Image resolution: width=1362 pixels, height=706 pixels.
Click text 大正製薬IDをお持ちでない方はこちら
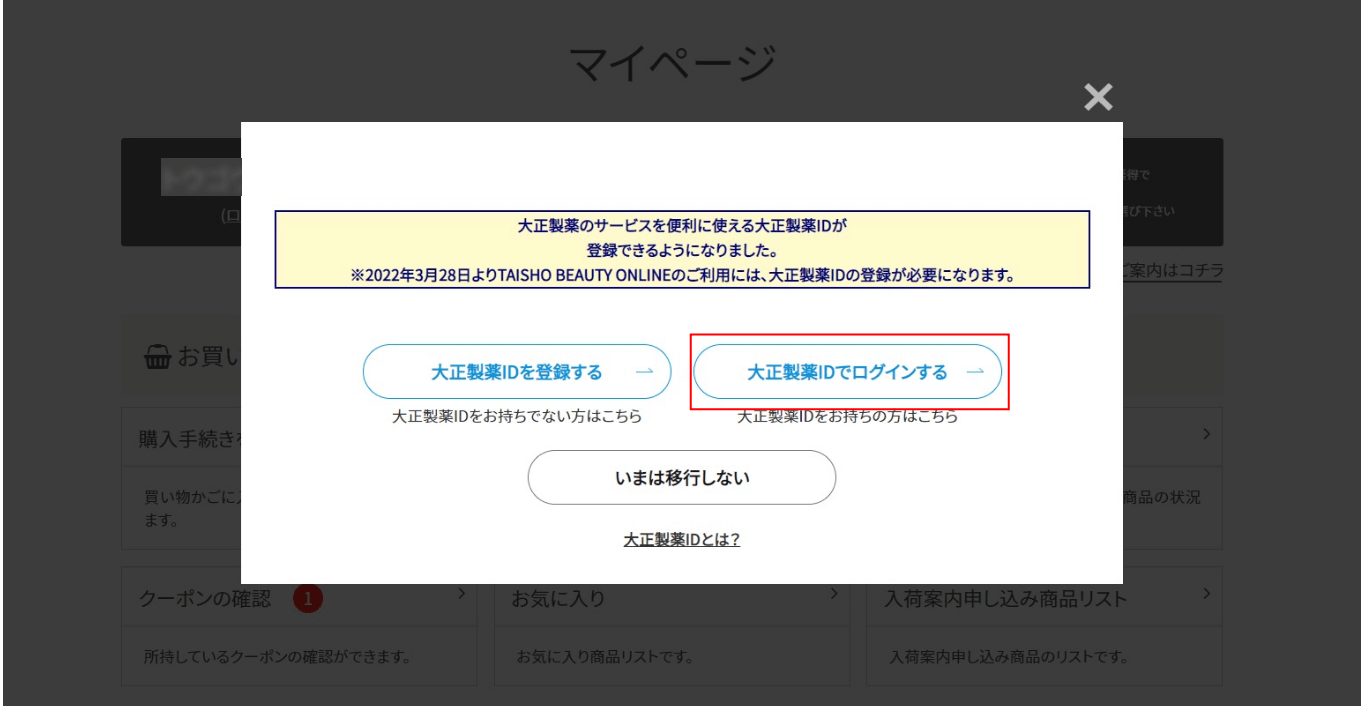tap(517, 417)
